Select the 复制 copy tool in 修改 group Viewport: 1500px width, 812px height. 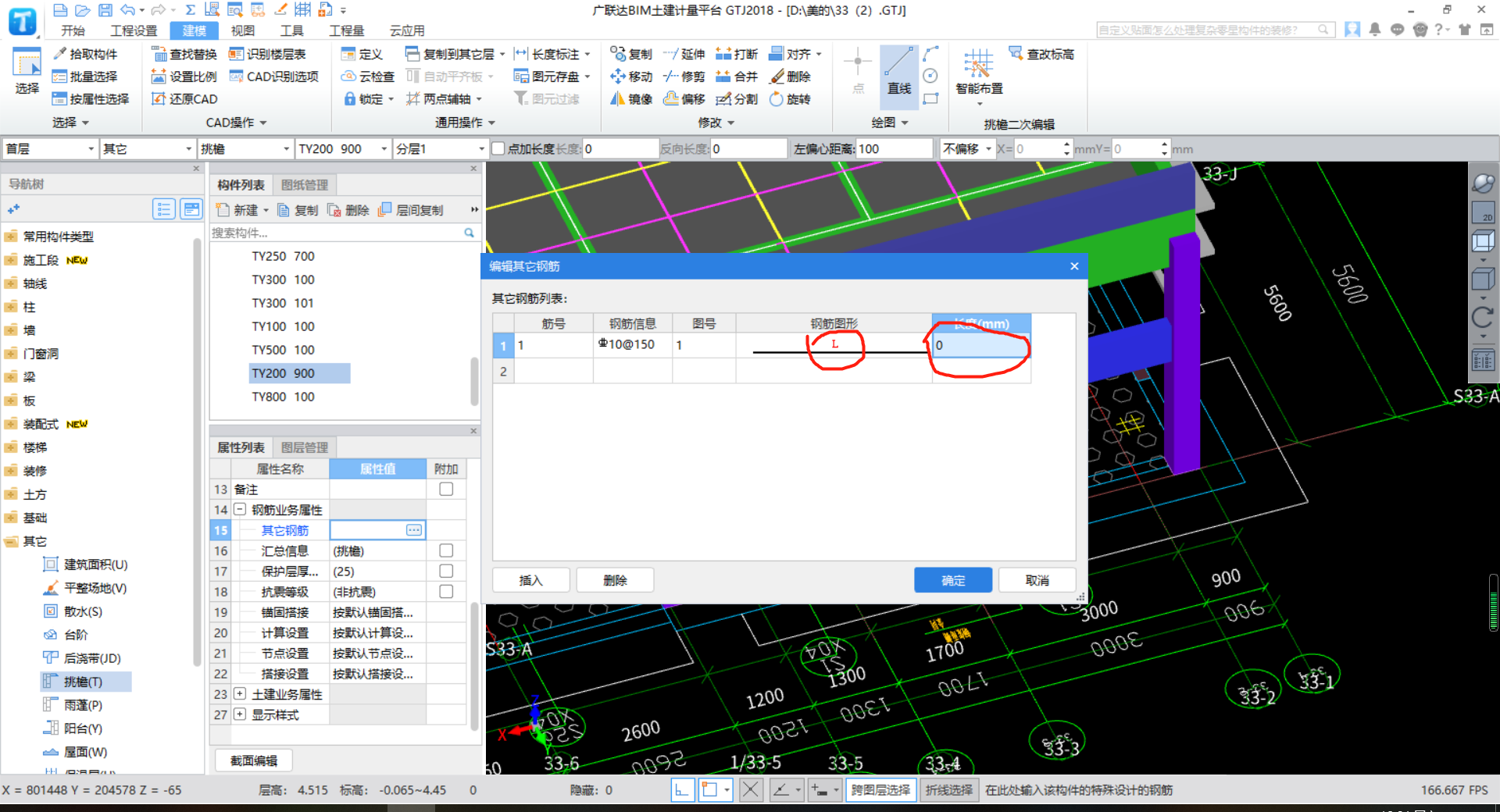point(631,54)
